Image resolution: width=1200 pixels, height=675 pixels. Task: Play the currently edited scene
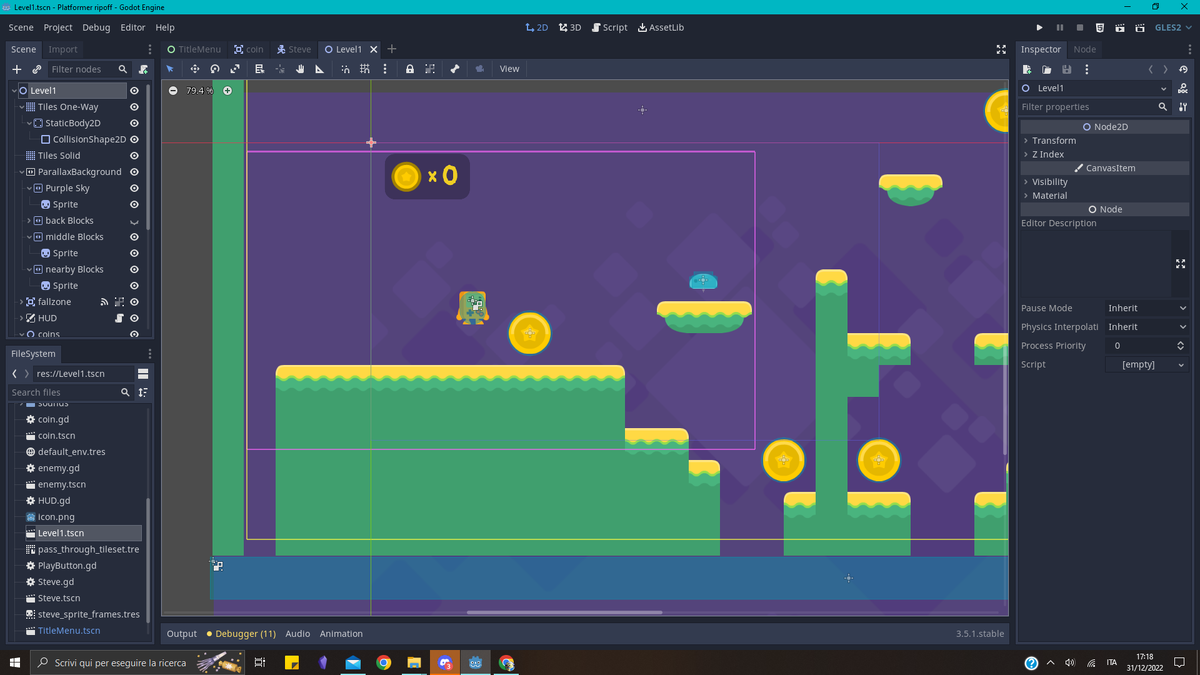(x=1120, y=27)
